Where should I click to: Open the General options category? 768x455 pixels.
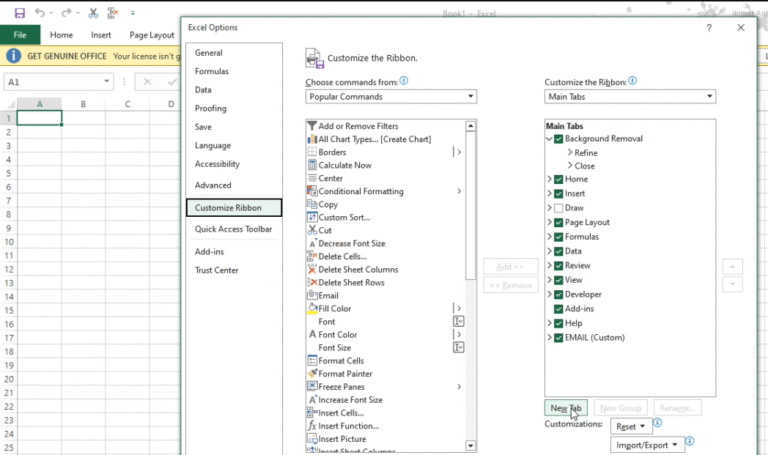[x=234, y=53]
